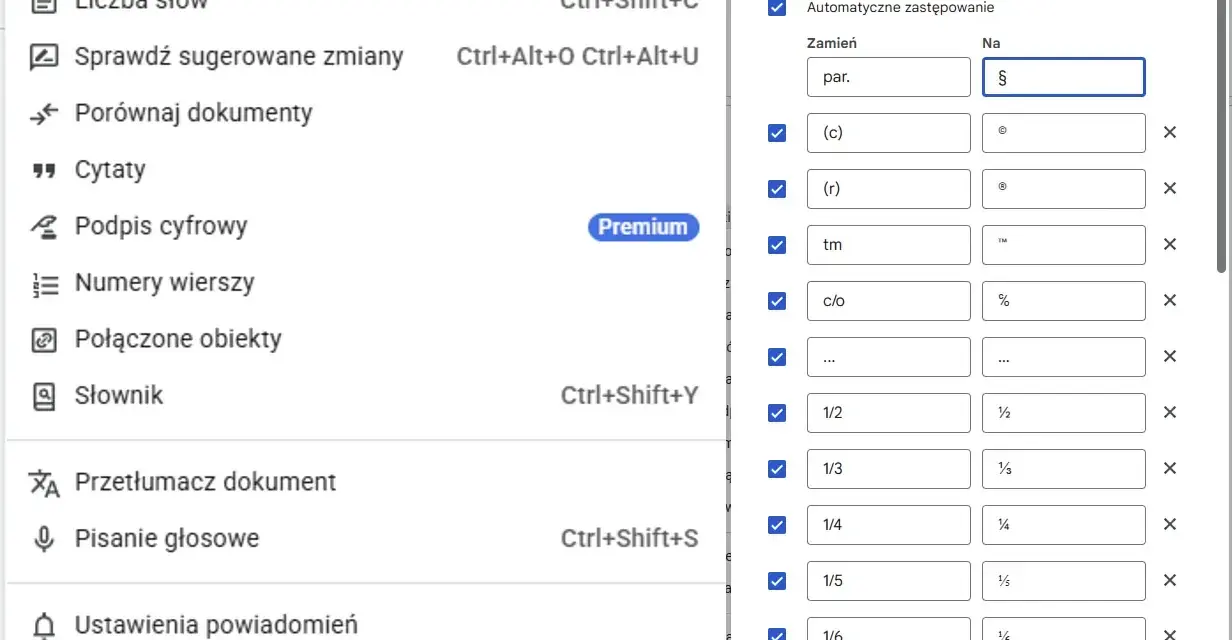Click the Przetłumacz dokument translate icon
Image resolution: width=1232 pixels, height=640 pixels.
click(x=44, y=482)
